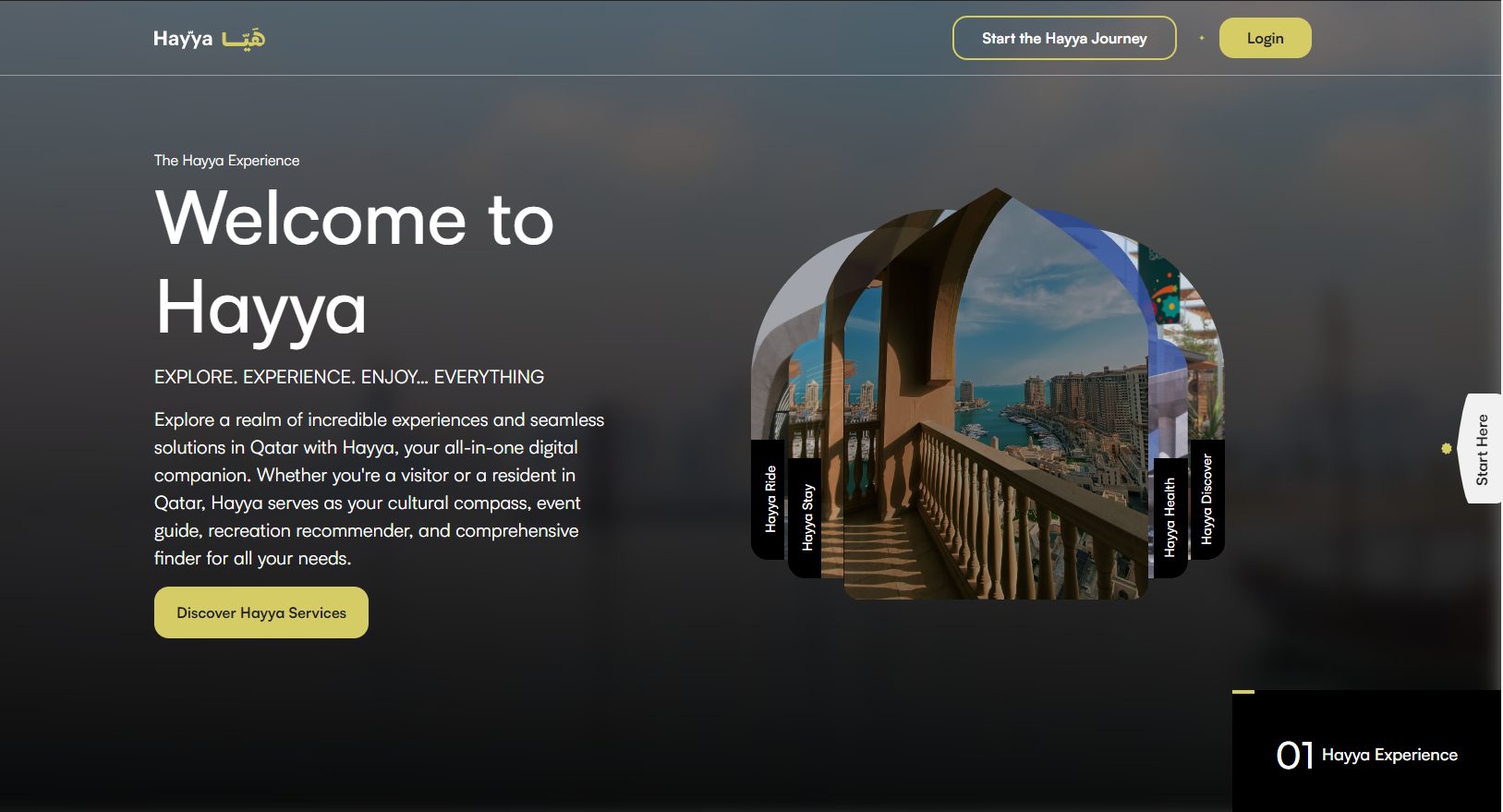This screenshot has width=1503, height=812.
Task: Open the Start Here side panel
Action: point(1481,449)
